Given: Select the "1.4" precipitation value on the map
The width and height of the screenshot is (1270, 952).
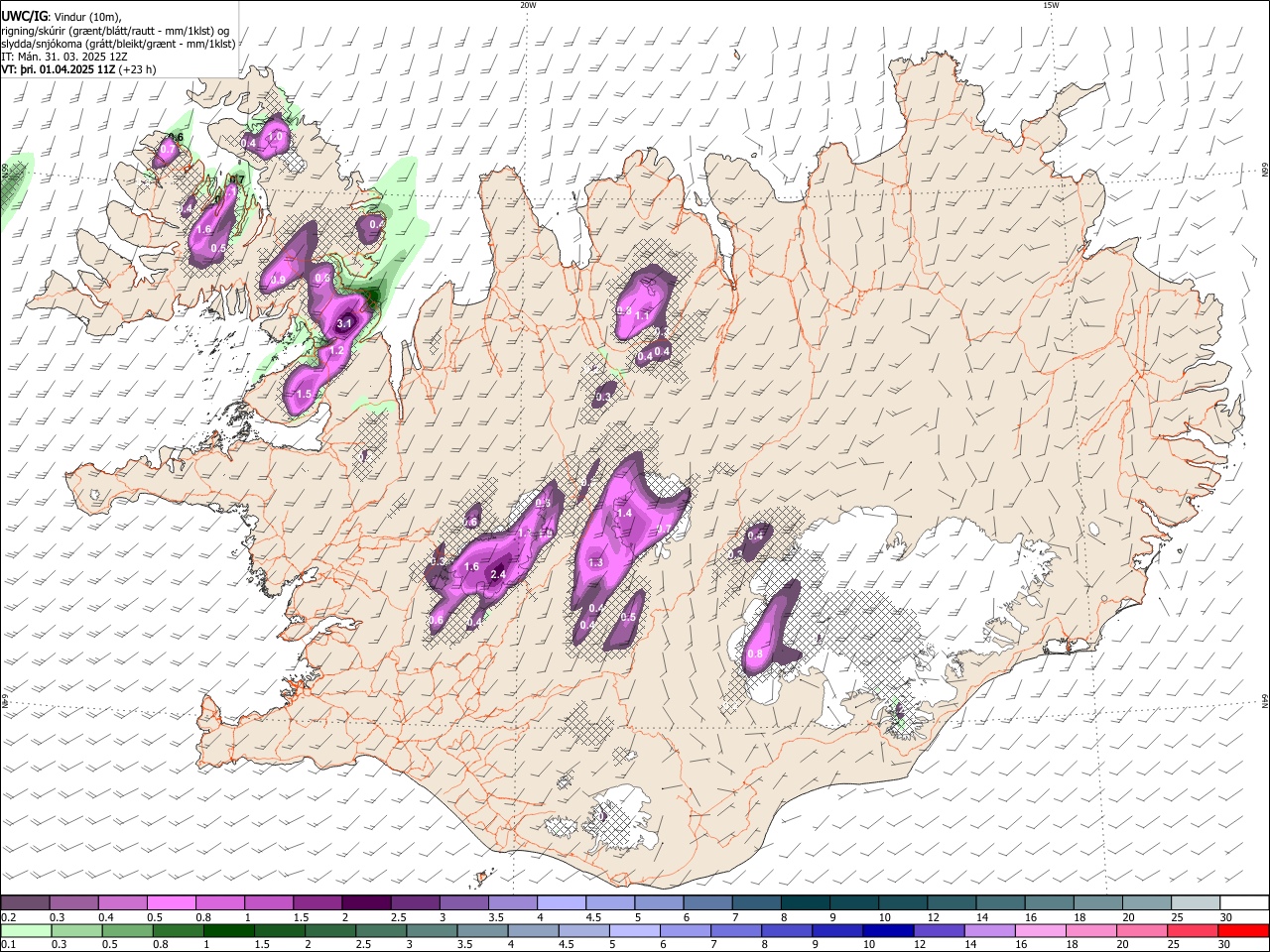Looking at the screenshot, I should click(x=624, y=513).
